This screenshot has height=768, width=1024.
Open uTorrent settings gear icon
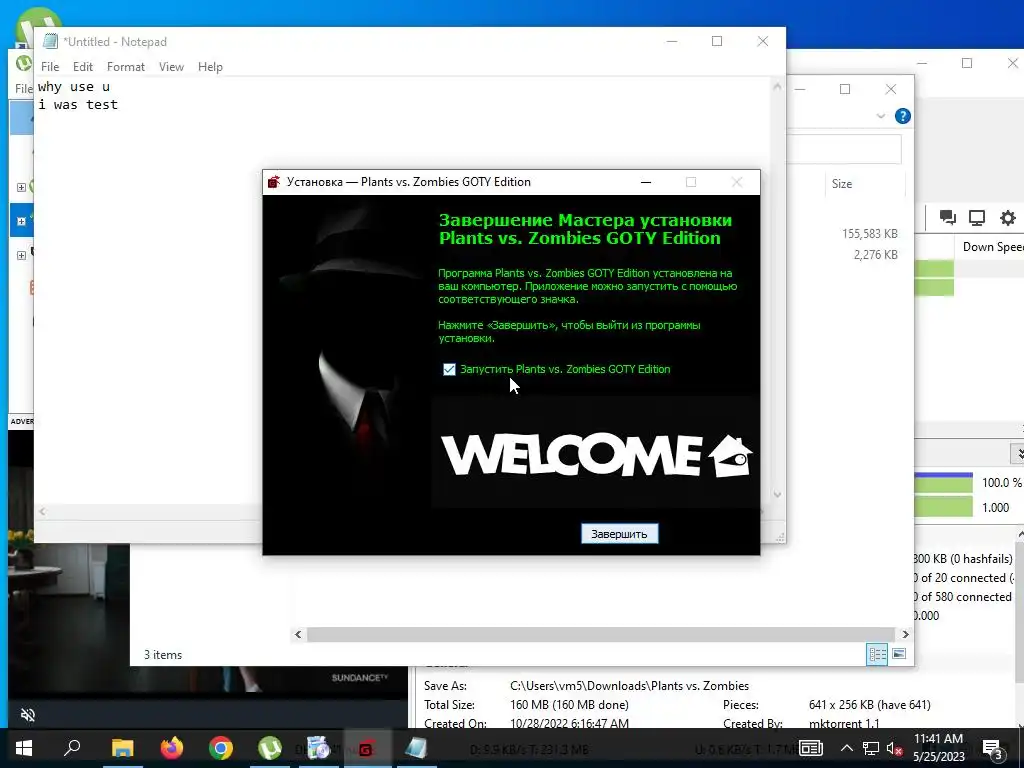click(1008, 217)
